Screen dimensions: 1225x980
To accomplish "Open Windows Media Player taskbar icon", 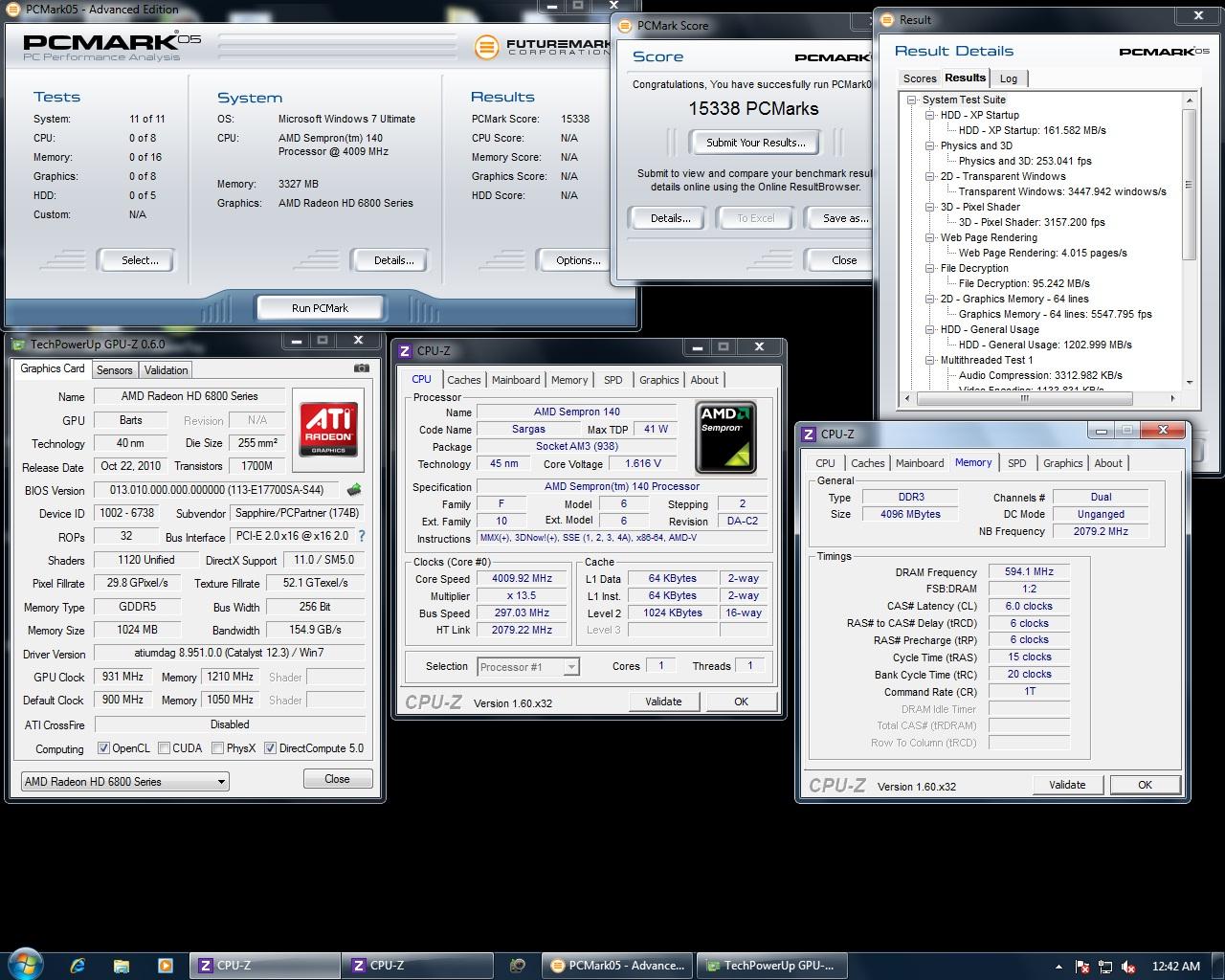I will [165, 966].
